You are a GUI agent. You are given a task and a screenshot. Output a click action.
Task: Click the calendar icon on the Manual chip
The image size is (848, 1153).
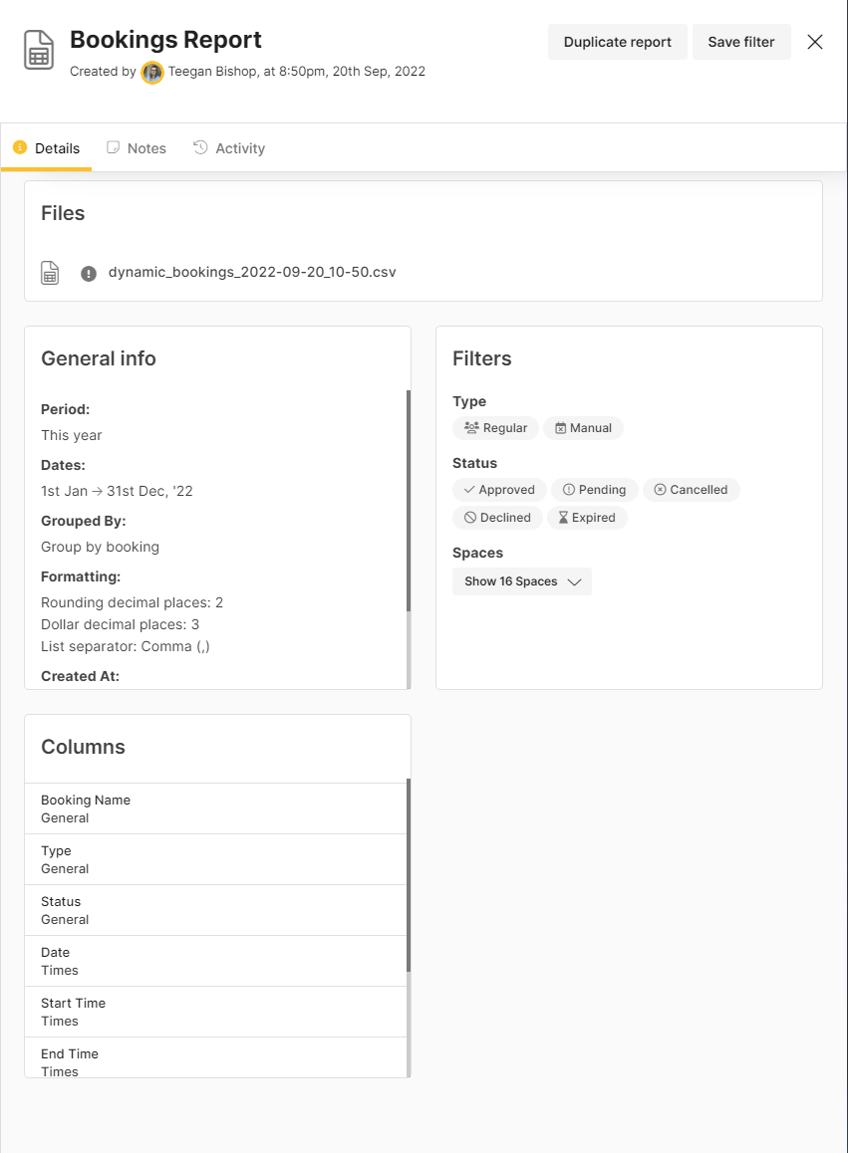click(x=559, y=428)
